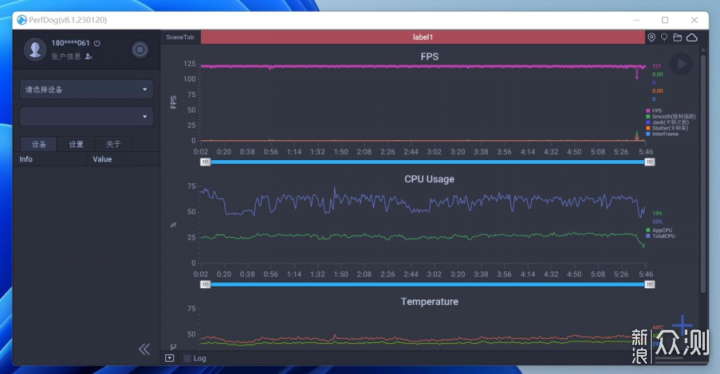Click the scrollbar up arrow
Screen dimensions: 720x374
pyautogui.click(x=703, y=49)
